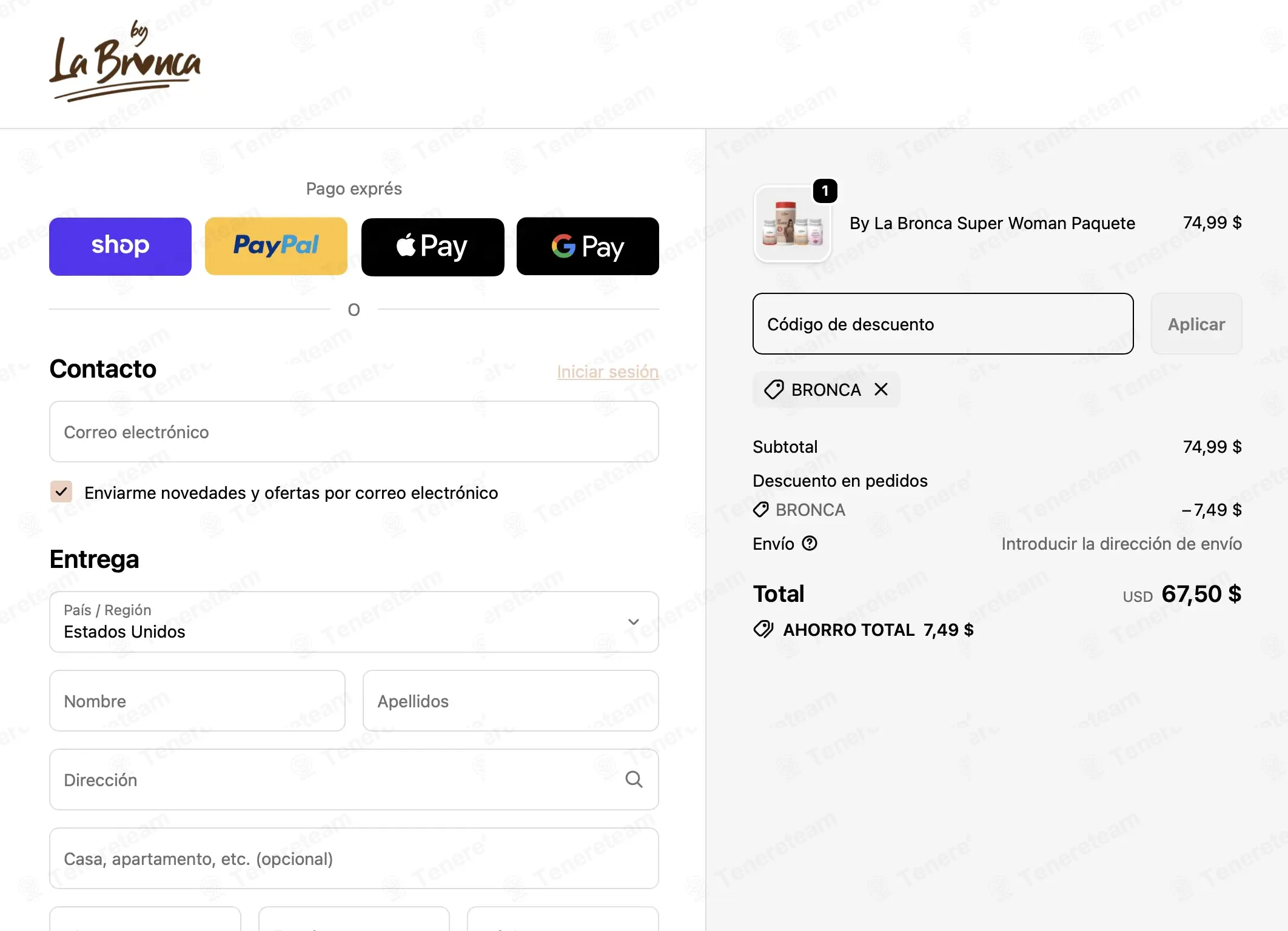The image size is (1288, 931).
Task: Click the total amount 67,50 $
Action: pos(1201,593)
